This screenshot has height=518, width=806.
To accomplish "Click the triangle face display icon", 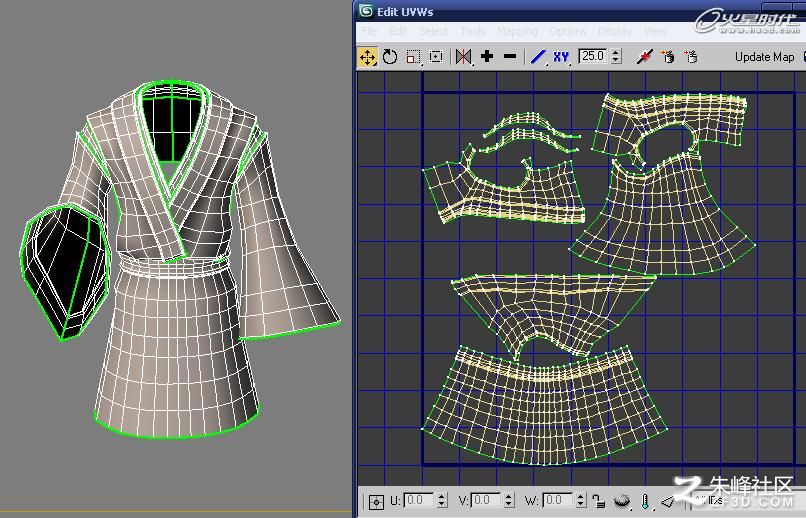I will [668, 501].
